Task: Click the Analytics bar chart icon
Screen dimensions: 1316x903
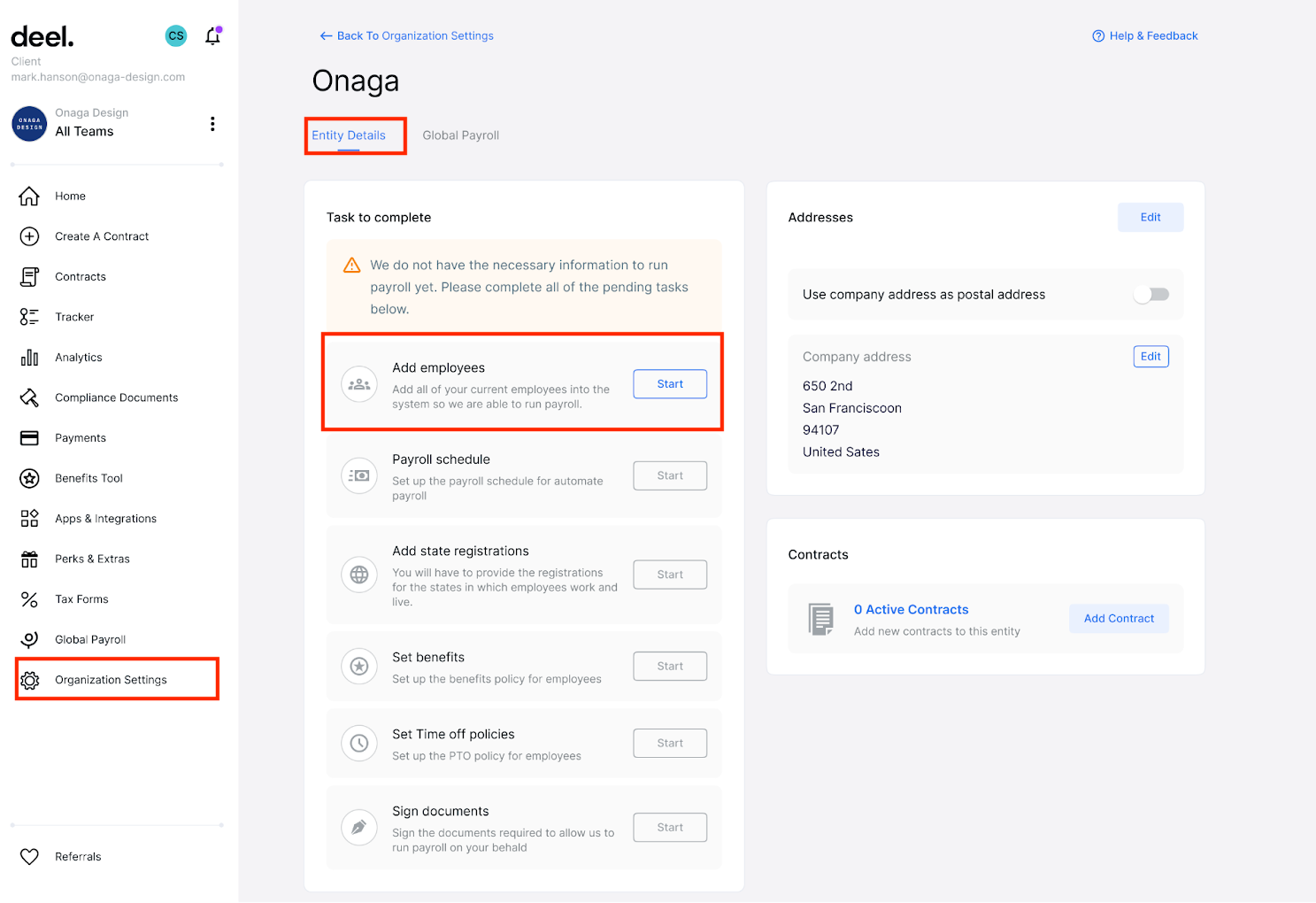Action: pyautogui.click(x=29, y=358)
